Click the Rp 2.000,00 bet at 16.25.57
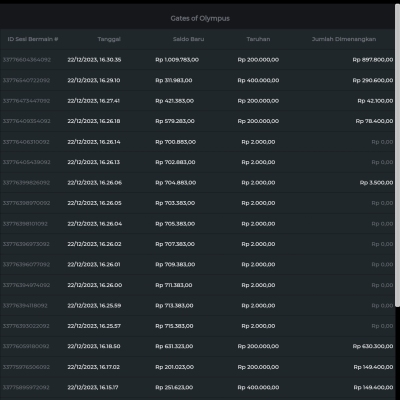The height and width of the screenshot is (400, 400). pyautogui.click(x=258, y=326)
